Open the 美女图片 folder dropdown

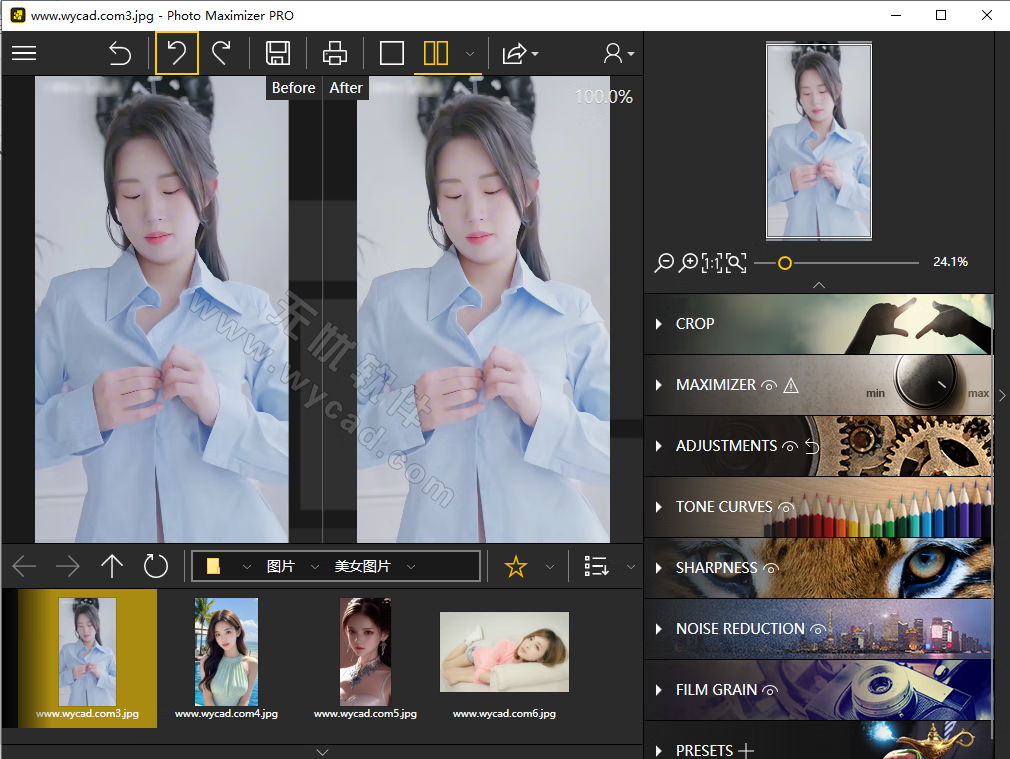[x=417, y=566]
